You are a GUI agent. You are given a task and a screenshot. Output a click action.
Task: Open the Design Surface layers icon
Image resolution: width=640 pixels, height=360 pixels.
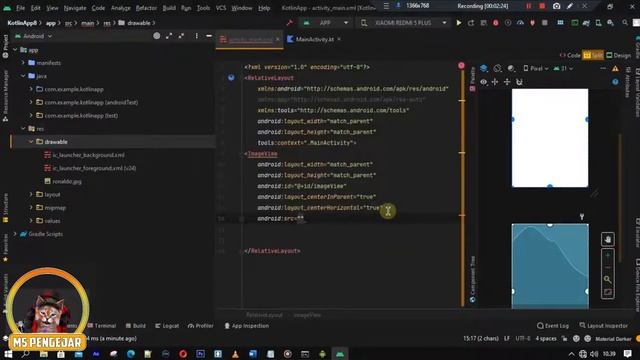pos(484,69)
